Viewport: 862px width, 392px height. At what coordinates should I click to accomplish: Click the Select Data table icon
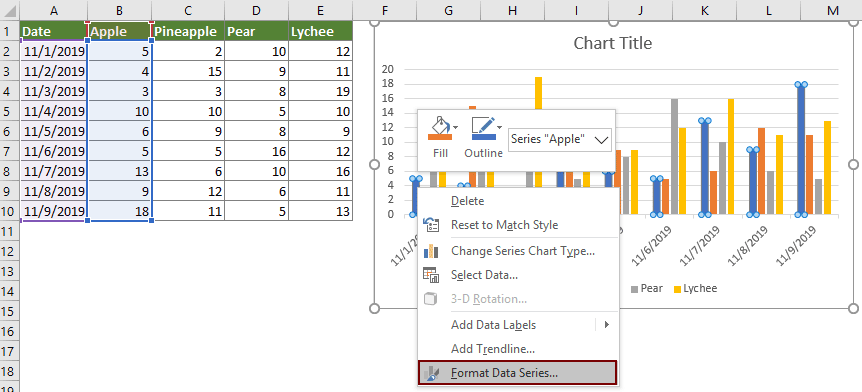coord(431,275)
